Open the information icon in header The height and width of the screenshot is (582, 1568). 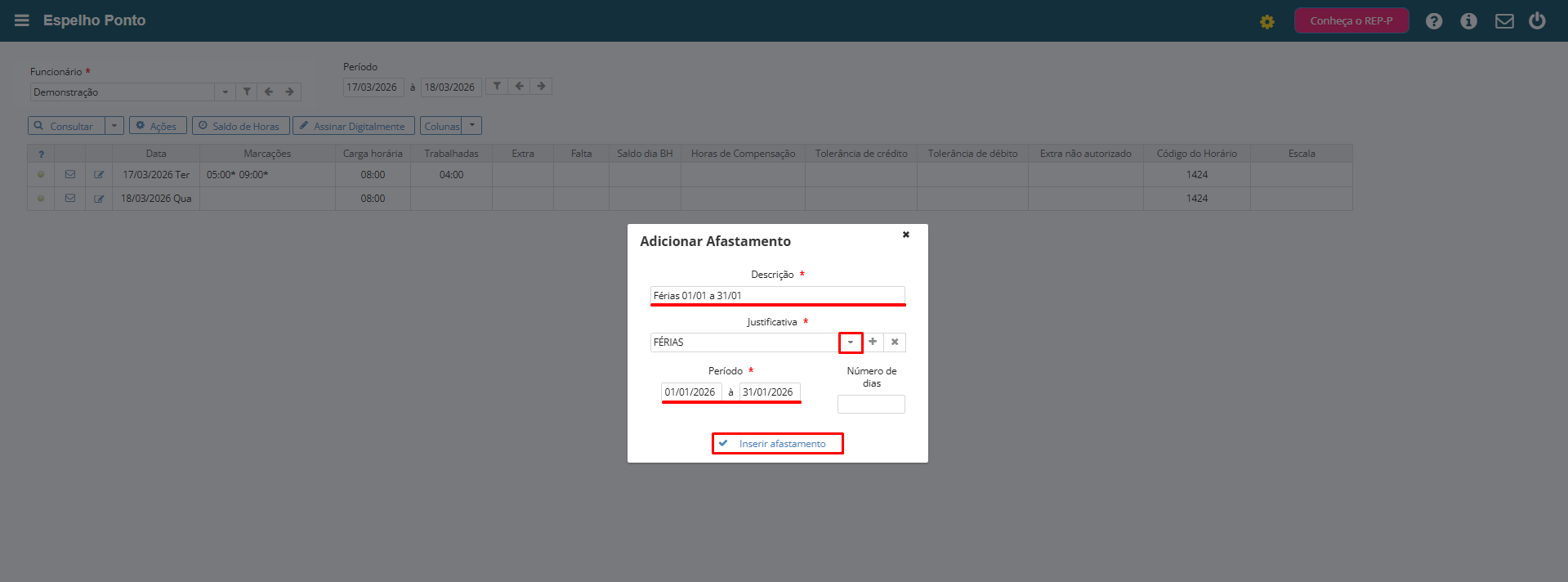click(1468, 21)
